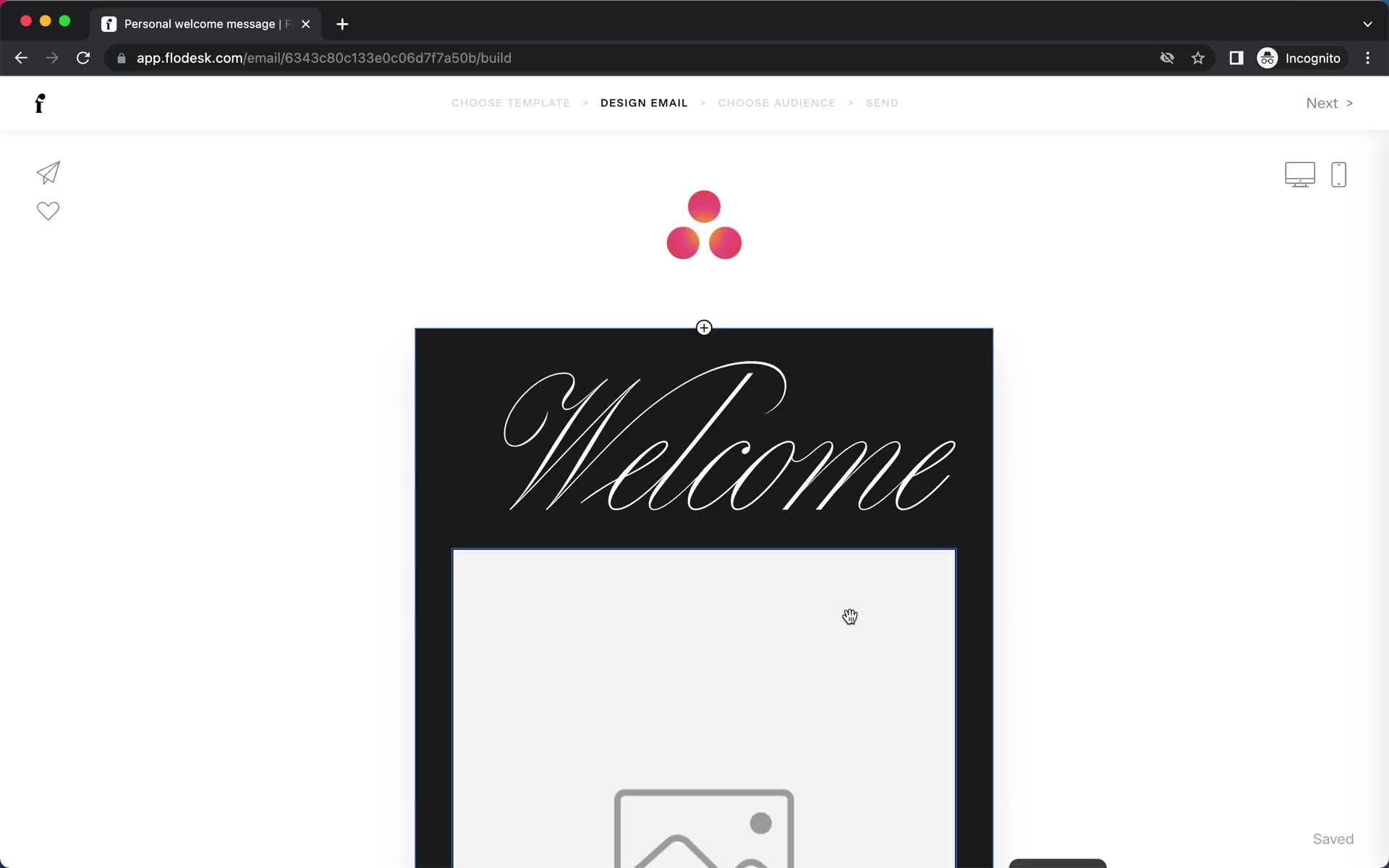Click the DESIGN EMAIL active step
Image resolution: width=1389 pixels, height=868 pixels.
point(644,103)
